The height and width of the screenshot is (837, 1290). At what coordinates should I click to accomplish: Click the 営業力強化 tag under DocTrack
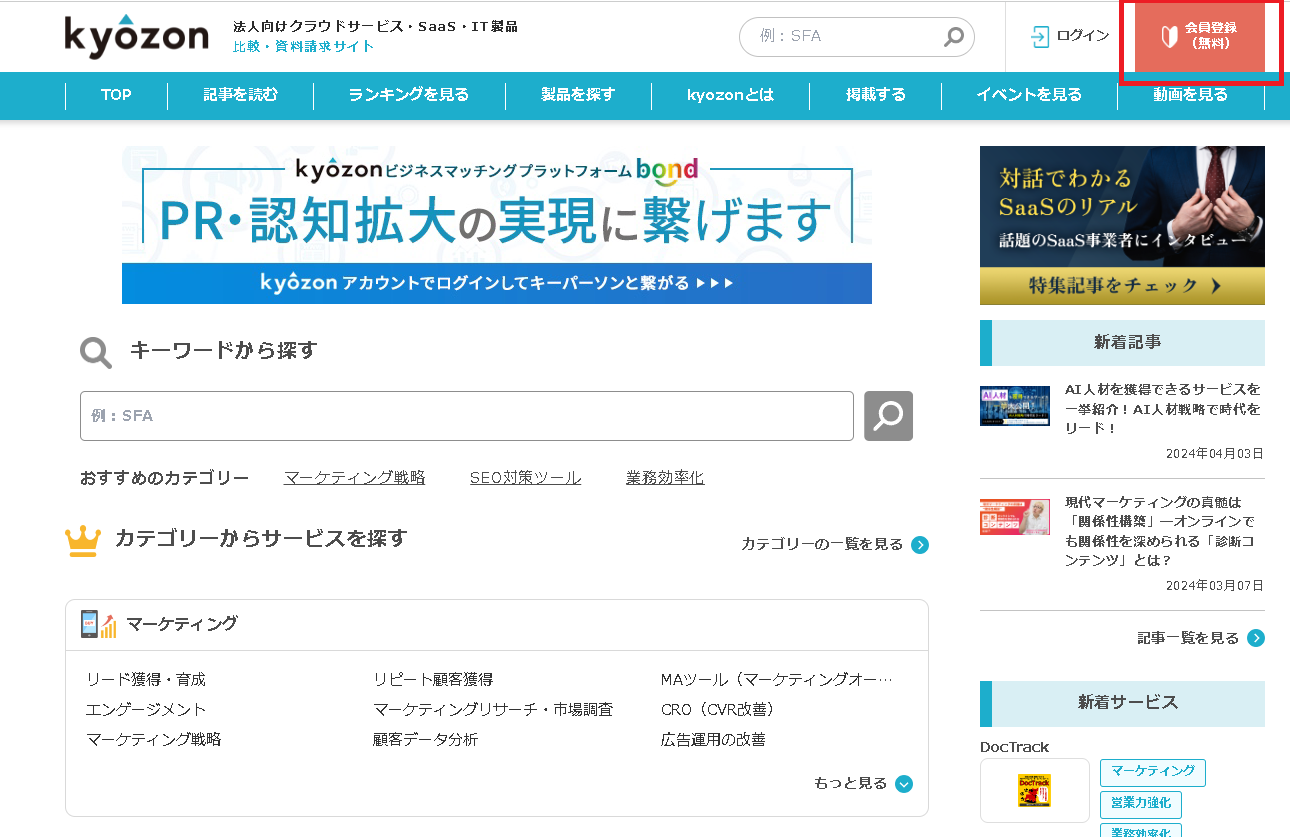point(1141,805)
